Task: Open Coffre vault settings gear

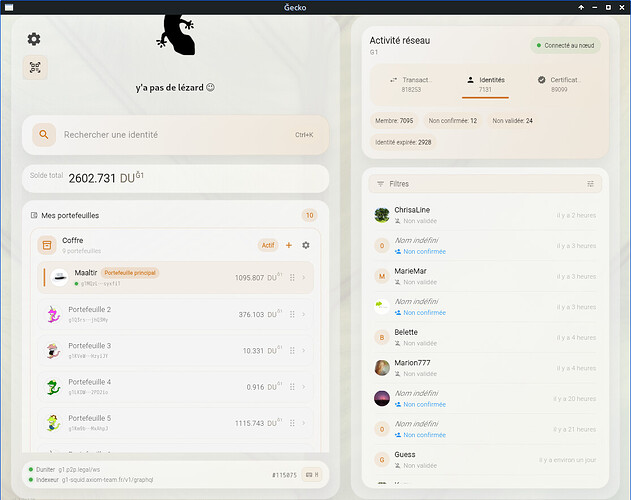Action: [x=306, y=245]
